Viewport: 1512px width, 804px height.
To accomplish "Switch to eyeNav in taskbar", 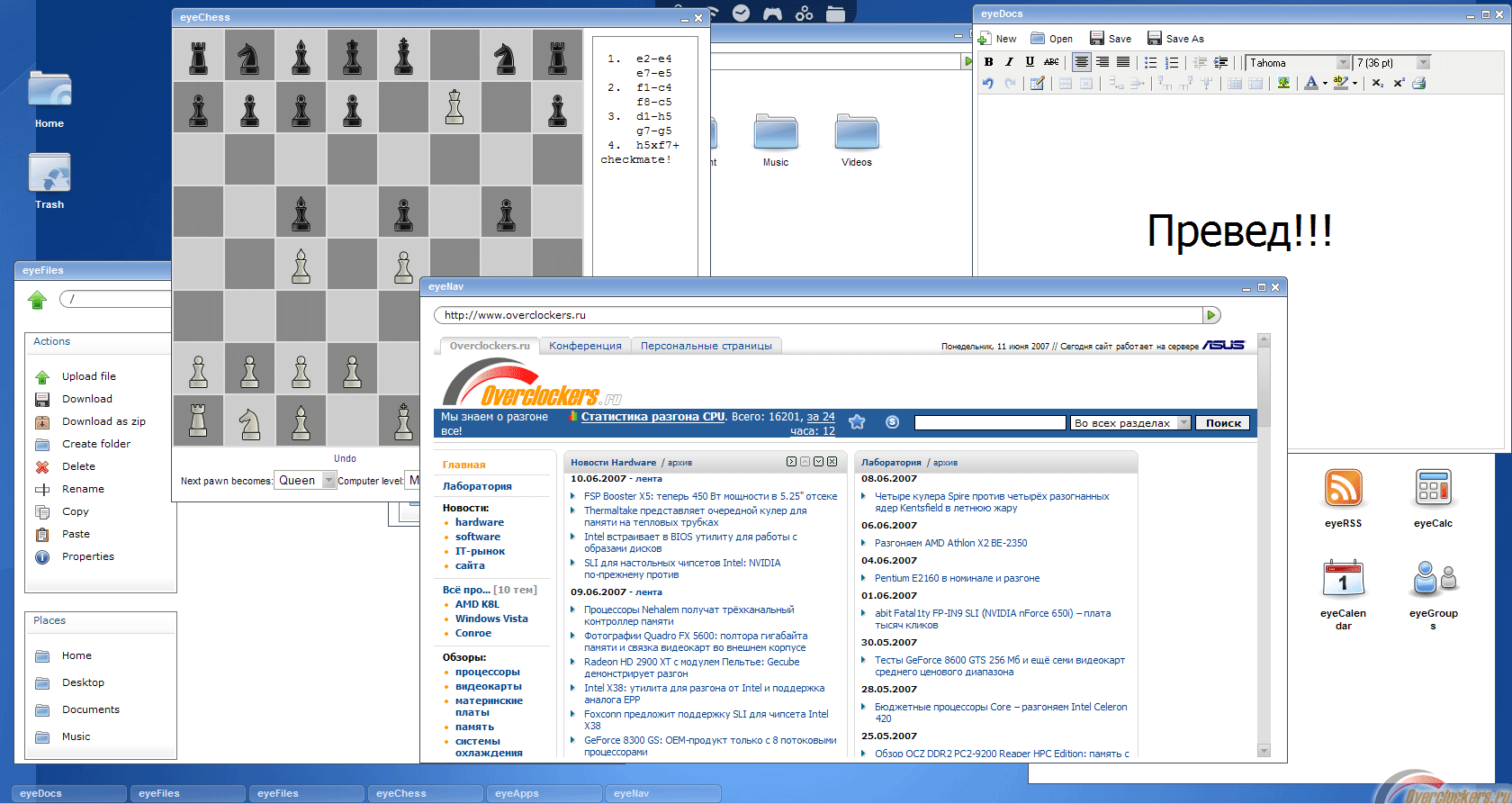I will (x=664, y=793).
